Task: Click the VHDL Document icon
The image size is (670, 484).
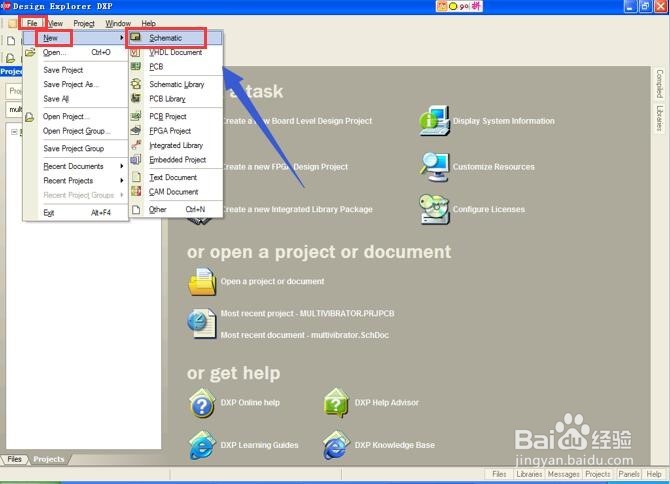Action: [135, 52]
